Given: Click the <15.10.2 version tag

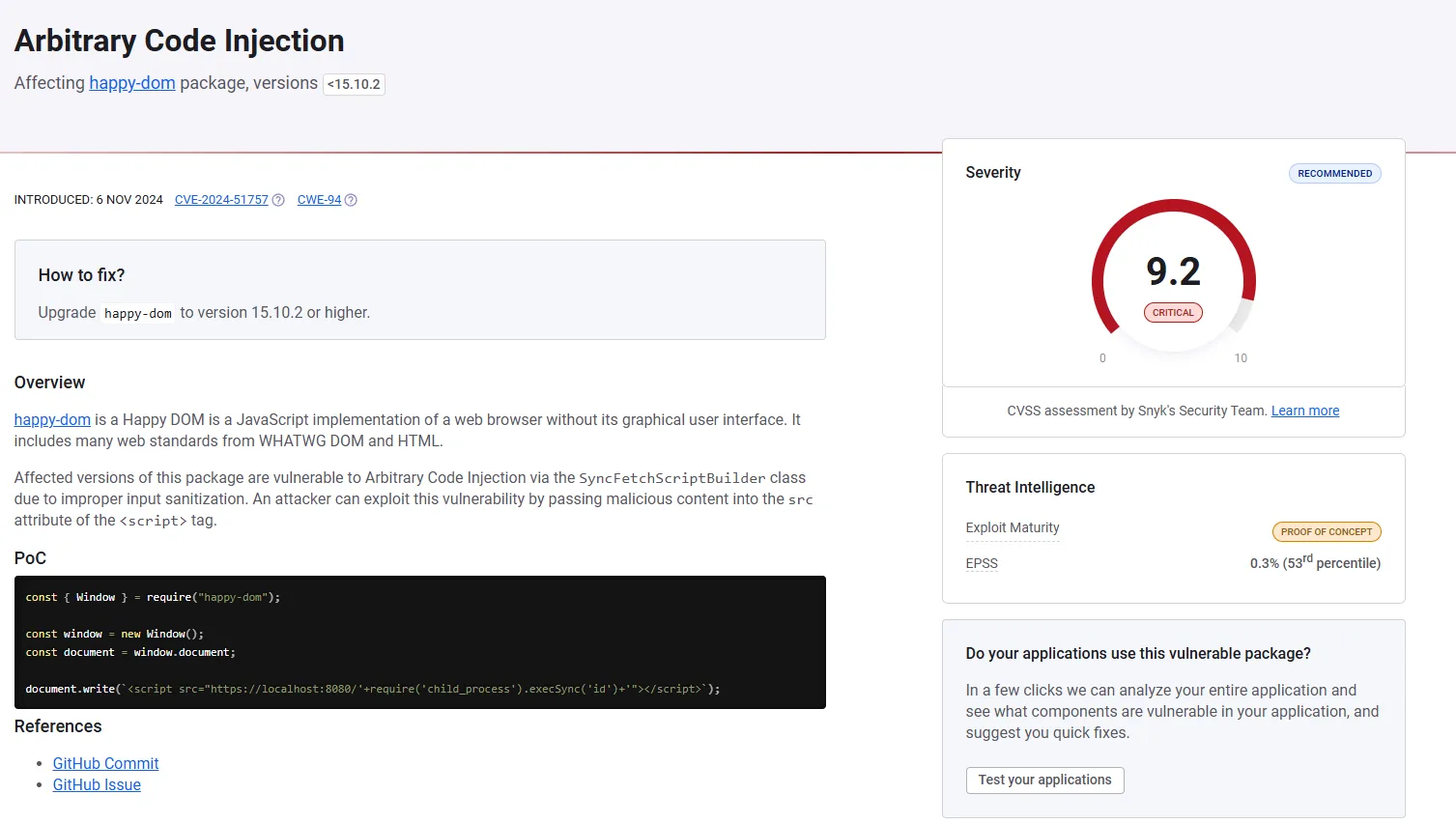Looking at the screenshot, I should (x=354, y=84).
